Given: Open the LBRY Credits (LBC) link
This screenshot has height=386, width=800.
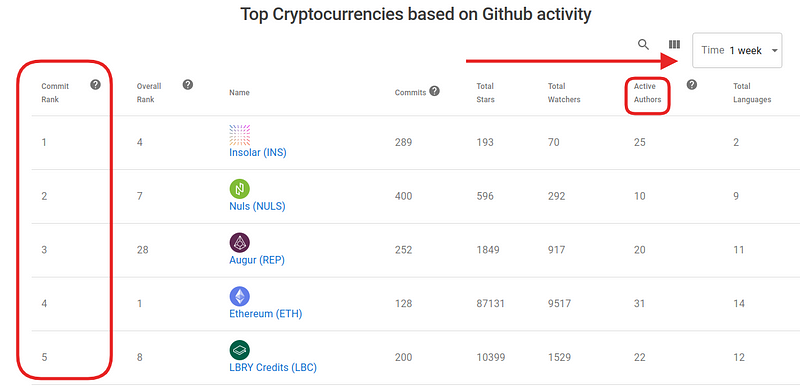Looking at the screenshot, I should click(273, 367).
